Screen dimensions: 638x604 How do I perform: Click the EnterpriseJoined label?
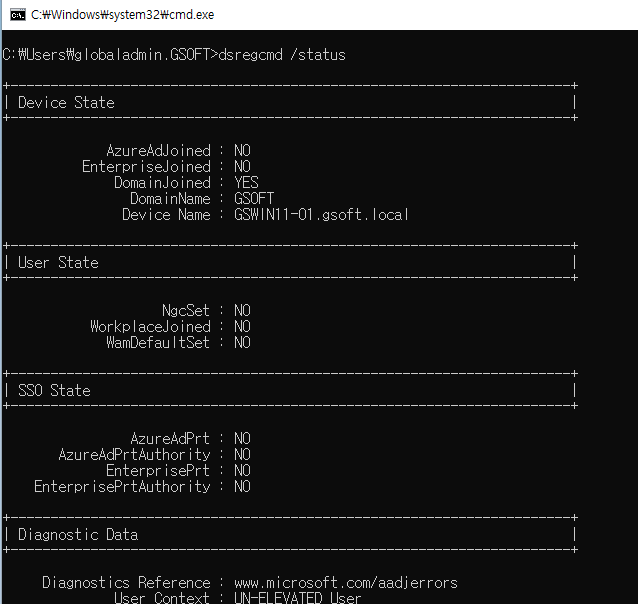pyautogui.click(x=146, y=166)
